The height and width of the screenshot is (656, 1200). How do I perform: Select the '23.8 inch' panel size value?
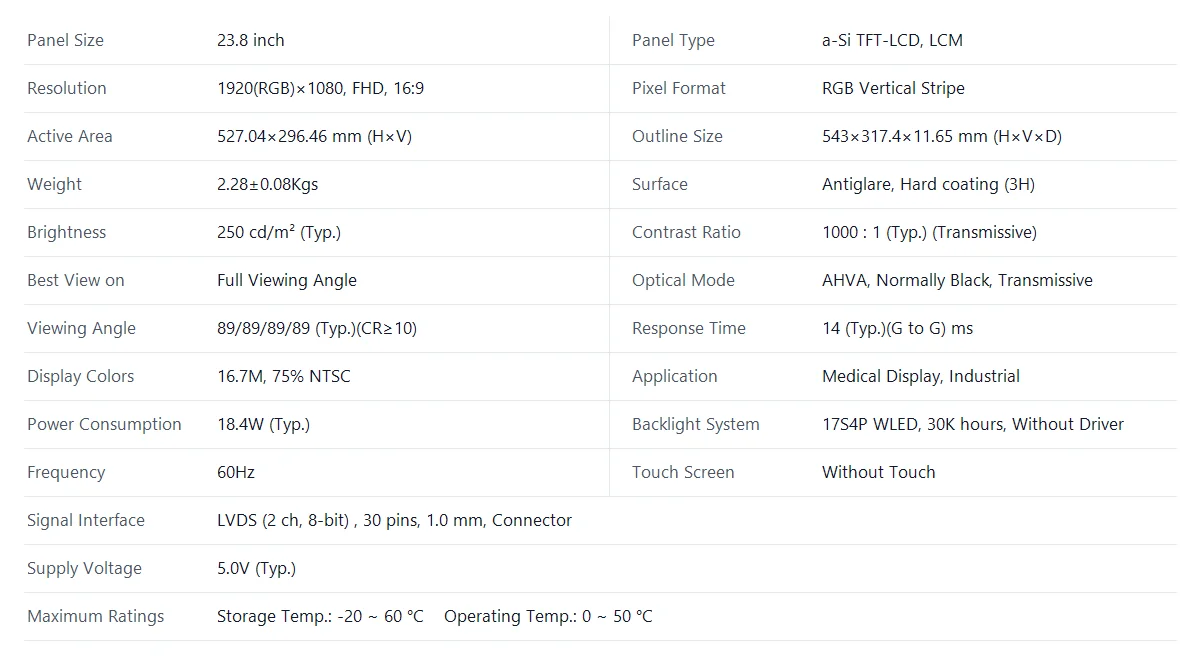tap(250, 40)
